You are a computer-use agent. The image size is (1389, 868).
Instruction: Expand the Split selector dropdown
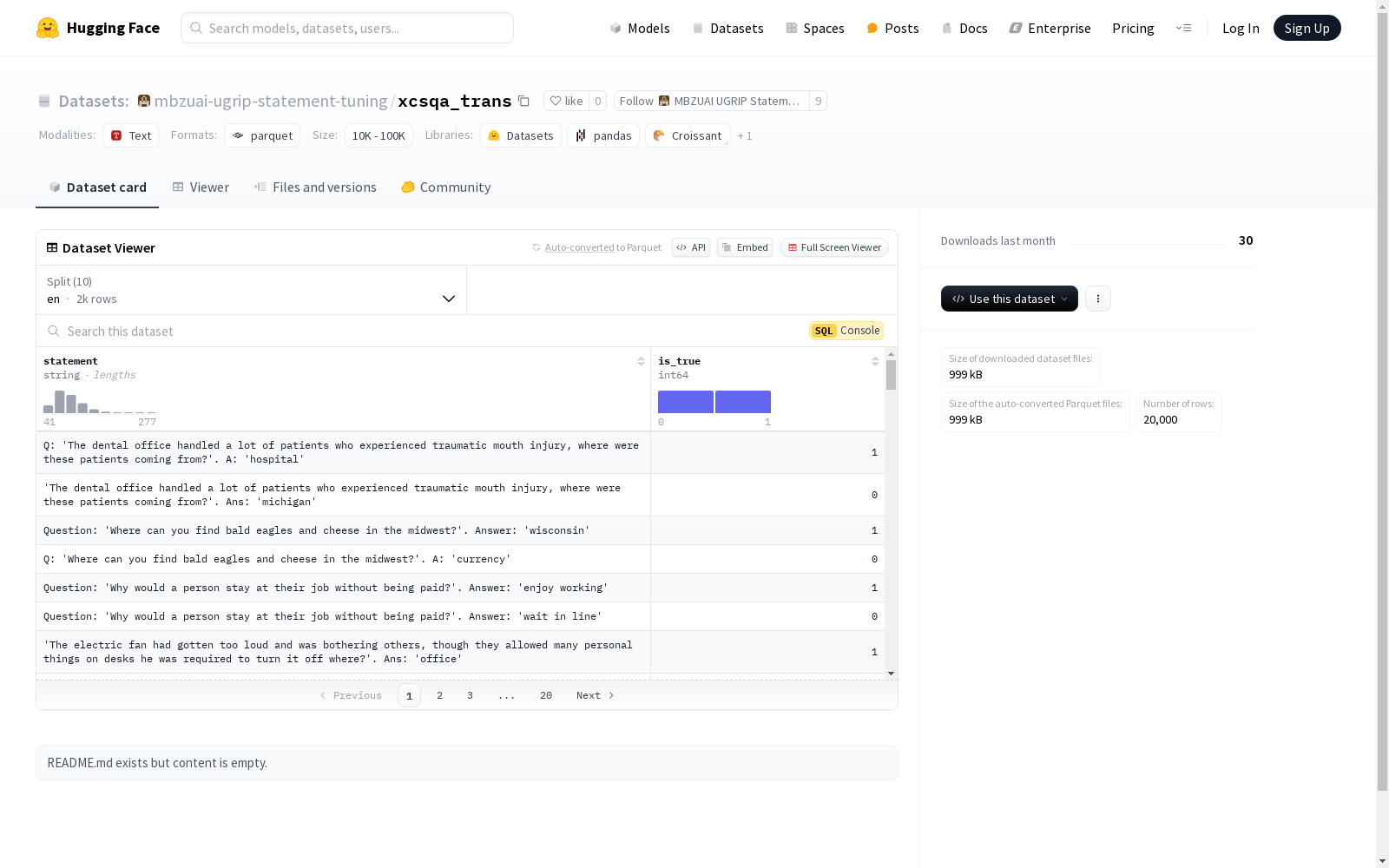click(x=252, y=290)
